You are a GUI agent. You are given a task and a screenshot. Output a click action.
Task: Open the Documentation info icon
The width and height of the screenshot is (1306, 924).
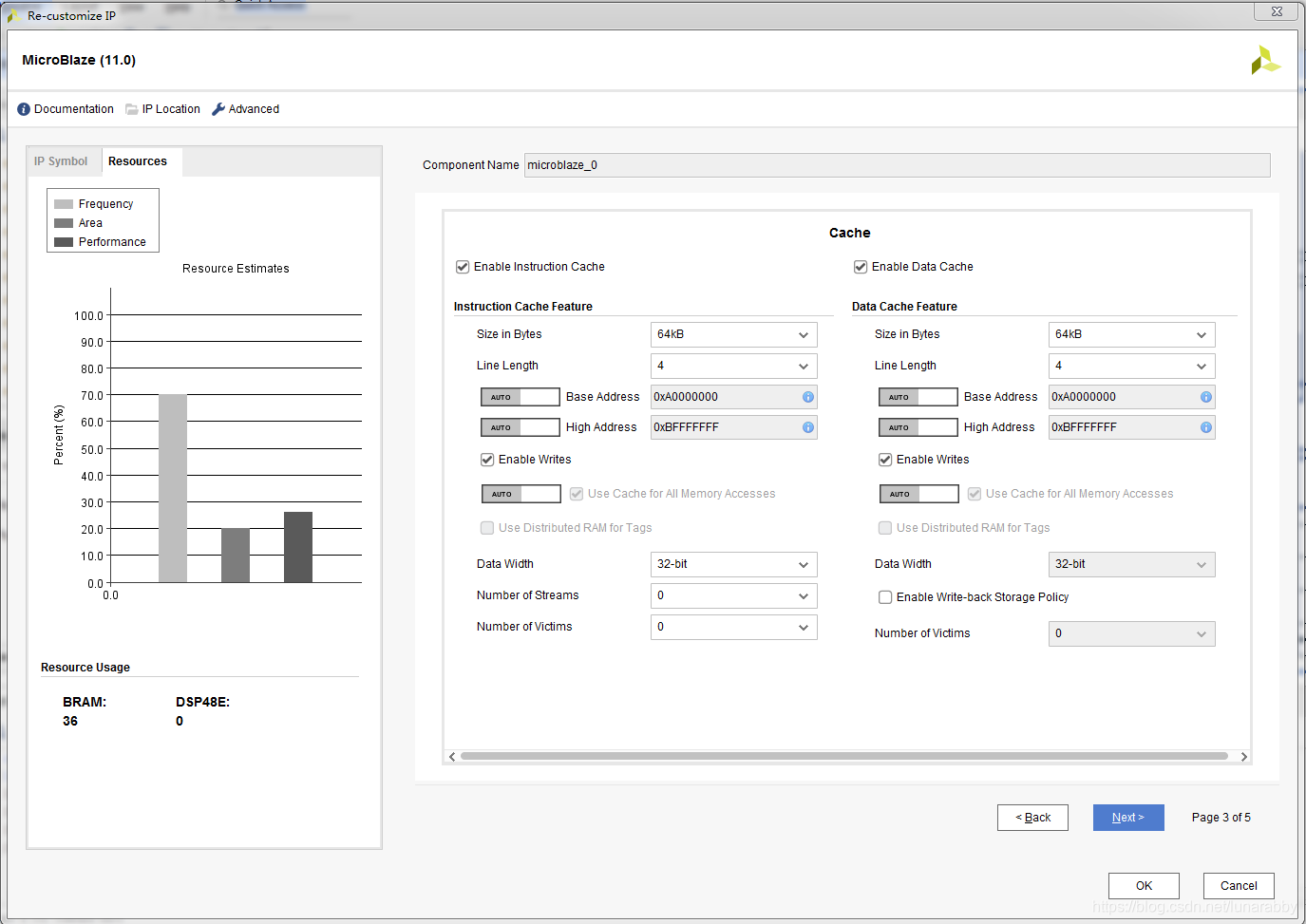[x=24, y=109]
